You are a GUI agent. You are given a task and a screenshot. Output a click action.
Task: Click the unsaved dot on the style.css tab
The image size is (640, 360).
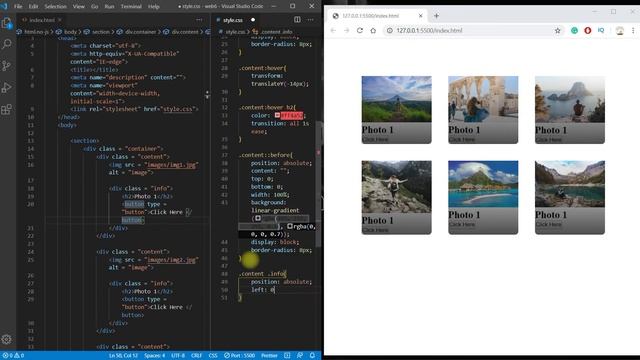[x=253, y=20]
